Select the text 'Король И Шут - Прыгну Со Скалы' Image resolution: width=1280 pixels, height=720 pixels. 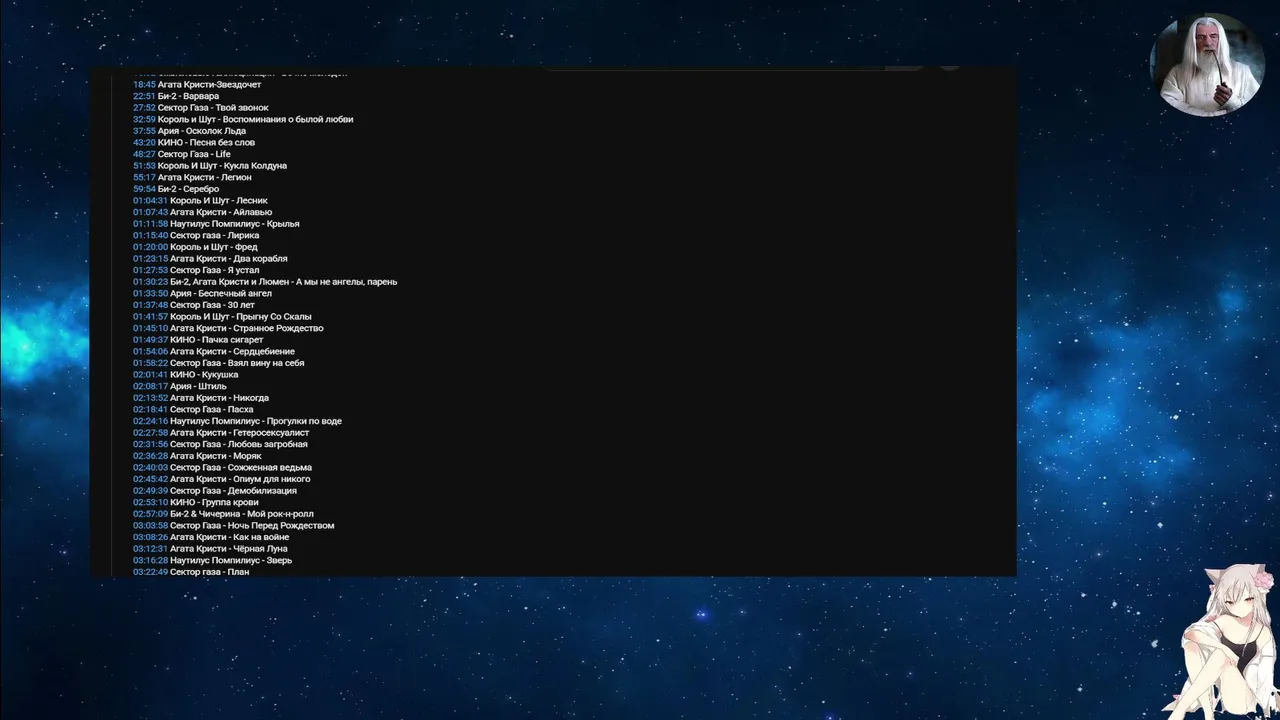click(x=241, y=317)
